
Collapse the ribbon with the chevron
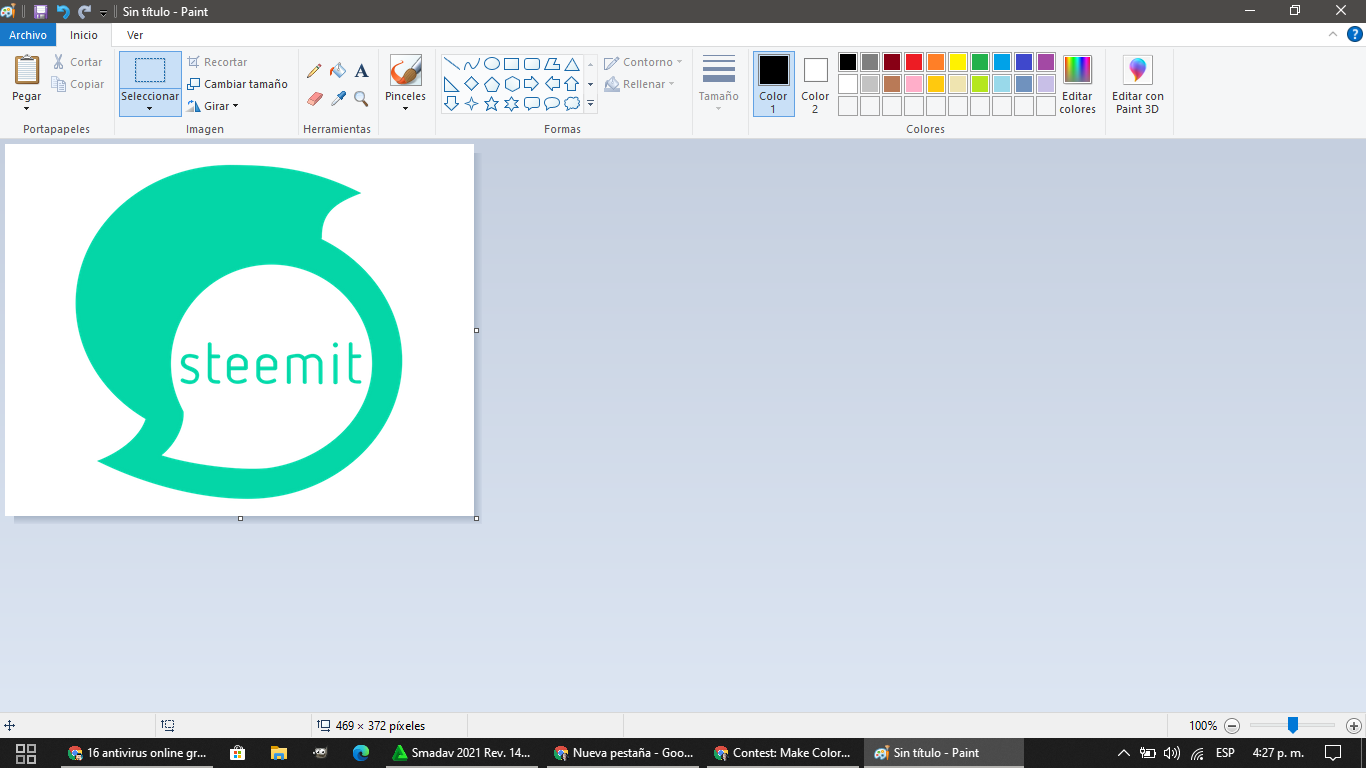1332,34
